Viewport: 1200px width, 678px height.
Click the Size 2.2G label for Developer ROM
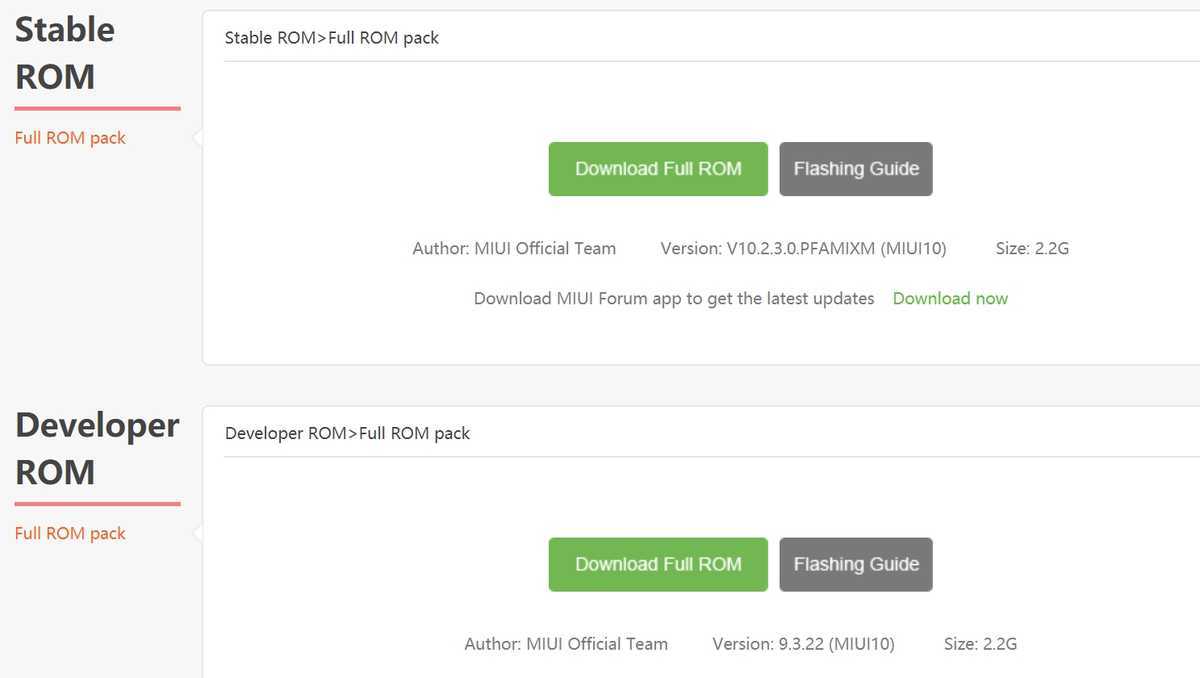[x=980, y=644]
